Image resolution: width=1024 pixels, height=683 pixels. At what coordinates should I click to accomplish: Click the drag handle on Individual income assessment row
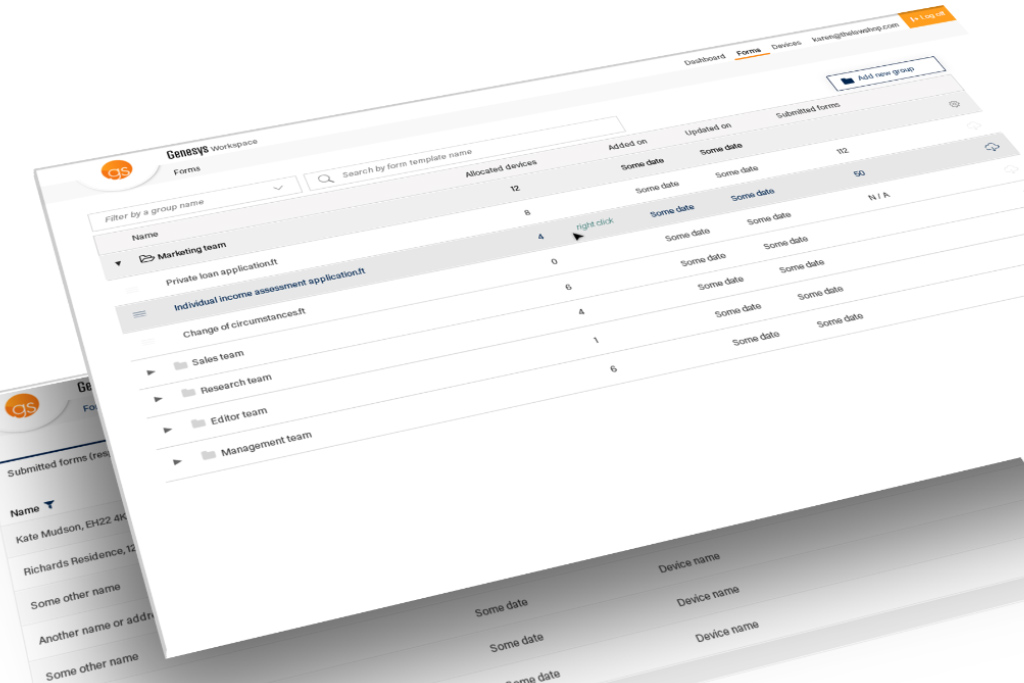coord(139,314)
